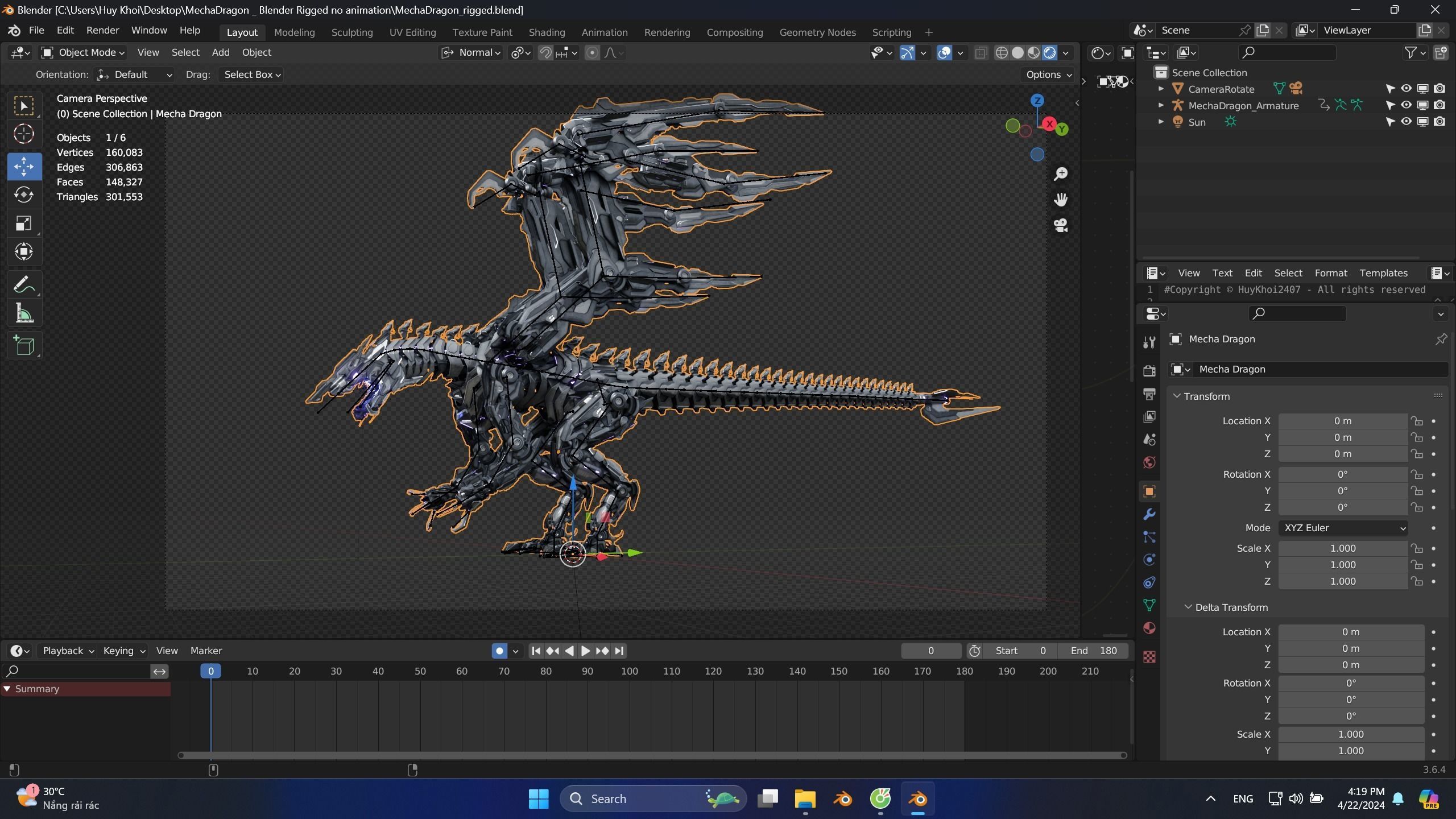Viewport: 1456px width, 819px height.
Task: Toggle proportional editing
Action: [592, 53]
